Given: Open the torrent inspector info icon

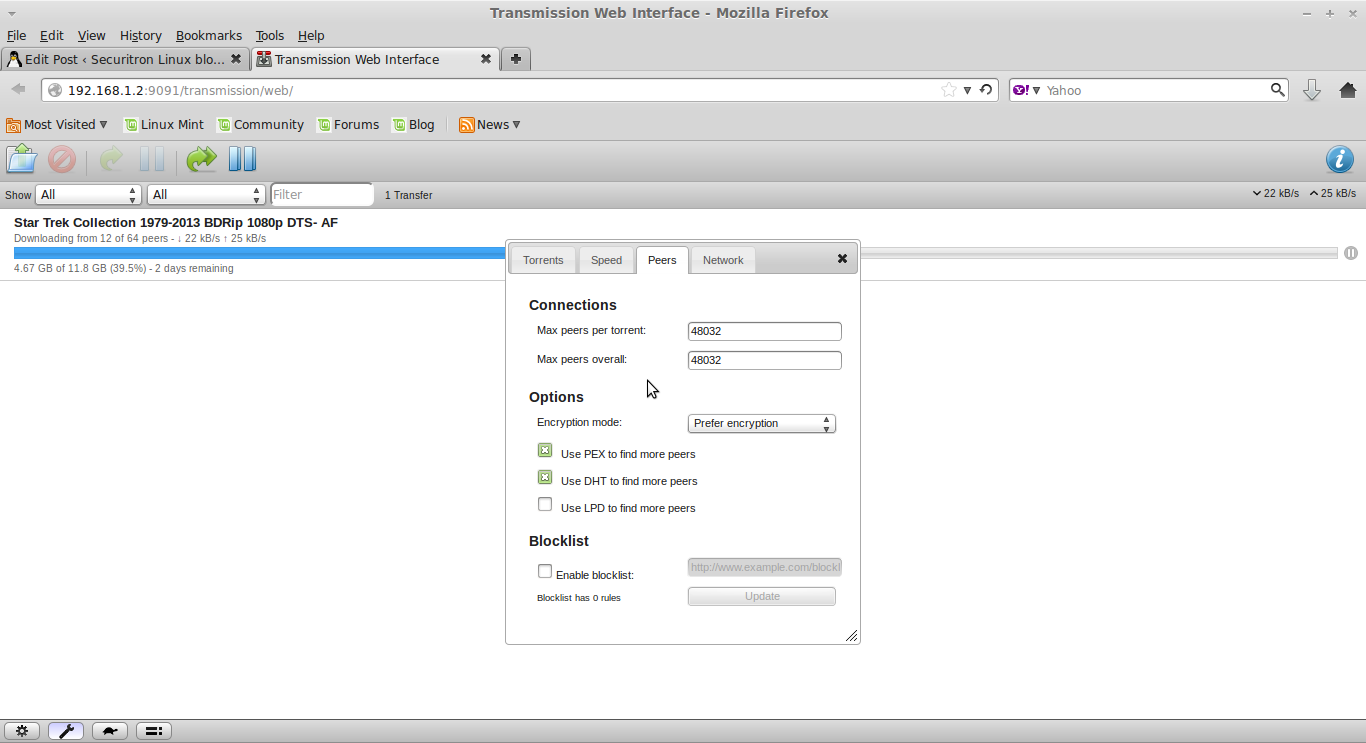Looking at the screenshot, I should [x=1340, y=159].
